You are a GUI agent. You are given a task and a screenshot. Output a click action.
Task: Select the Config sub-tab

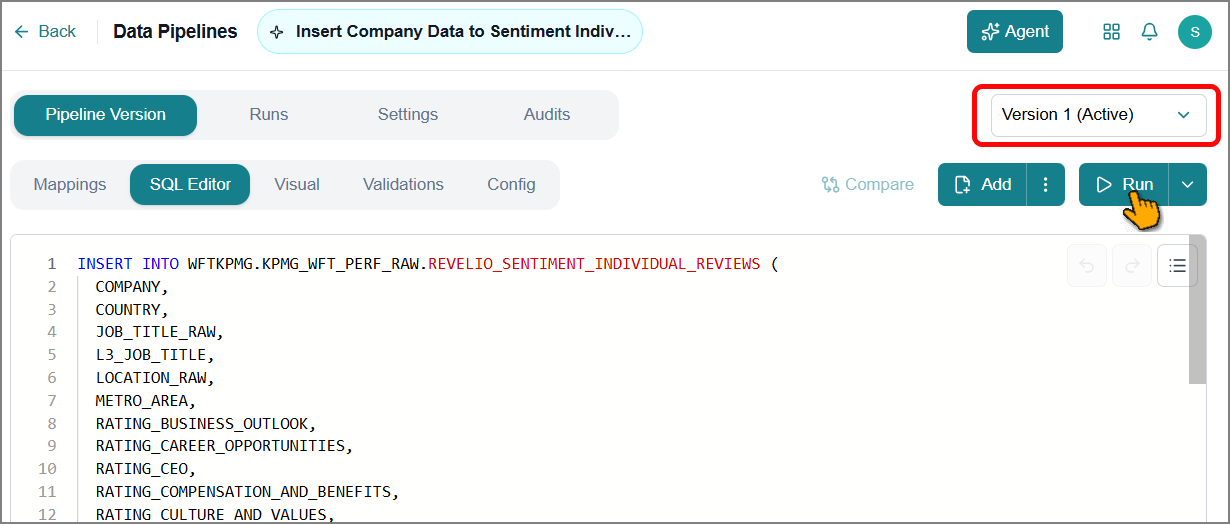(511, 185)
